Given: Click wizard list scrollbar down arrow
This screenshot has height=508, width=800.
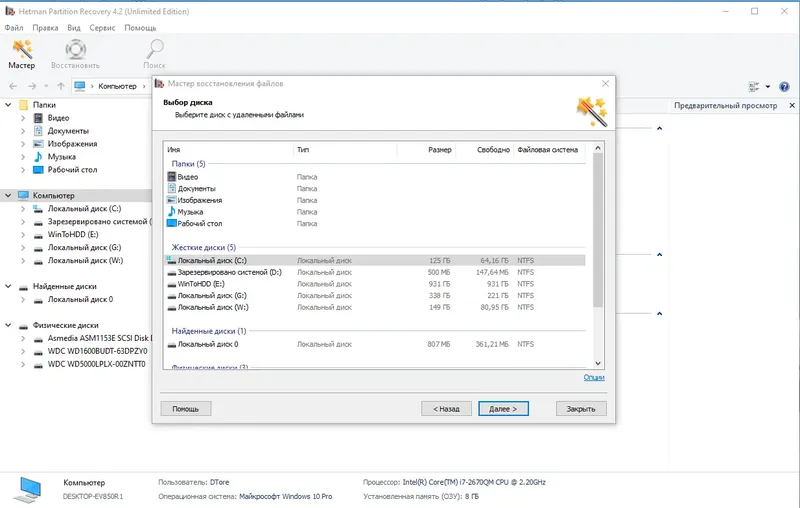Looking at the screenshot, I should [598, 363].
